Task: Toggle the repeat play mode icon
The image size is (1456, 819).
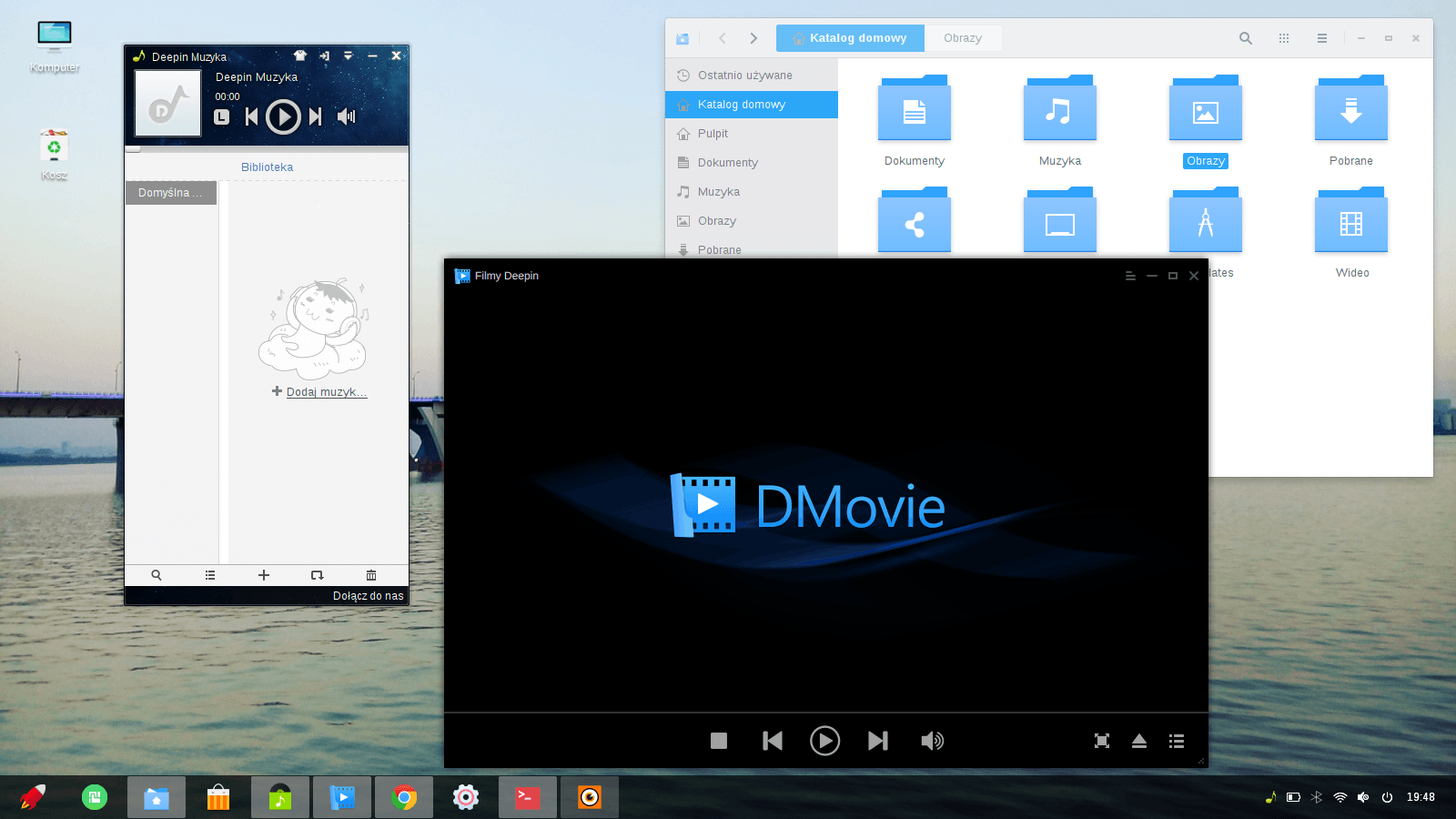Action: [317, 575]
